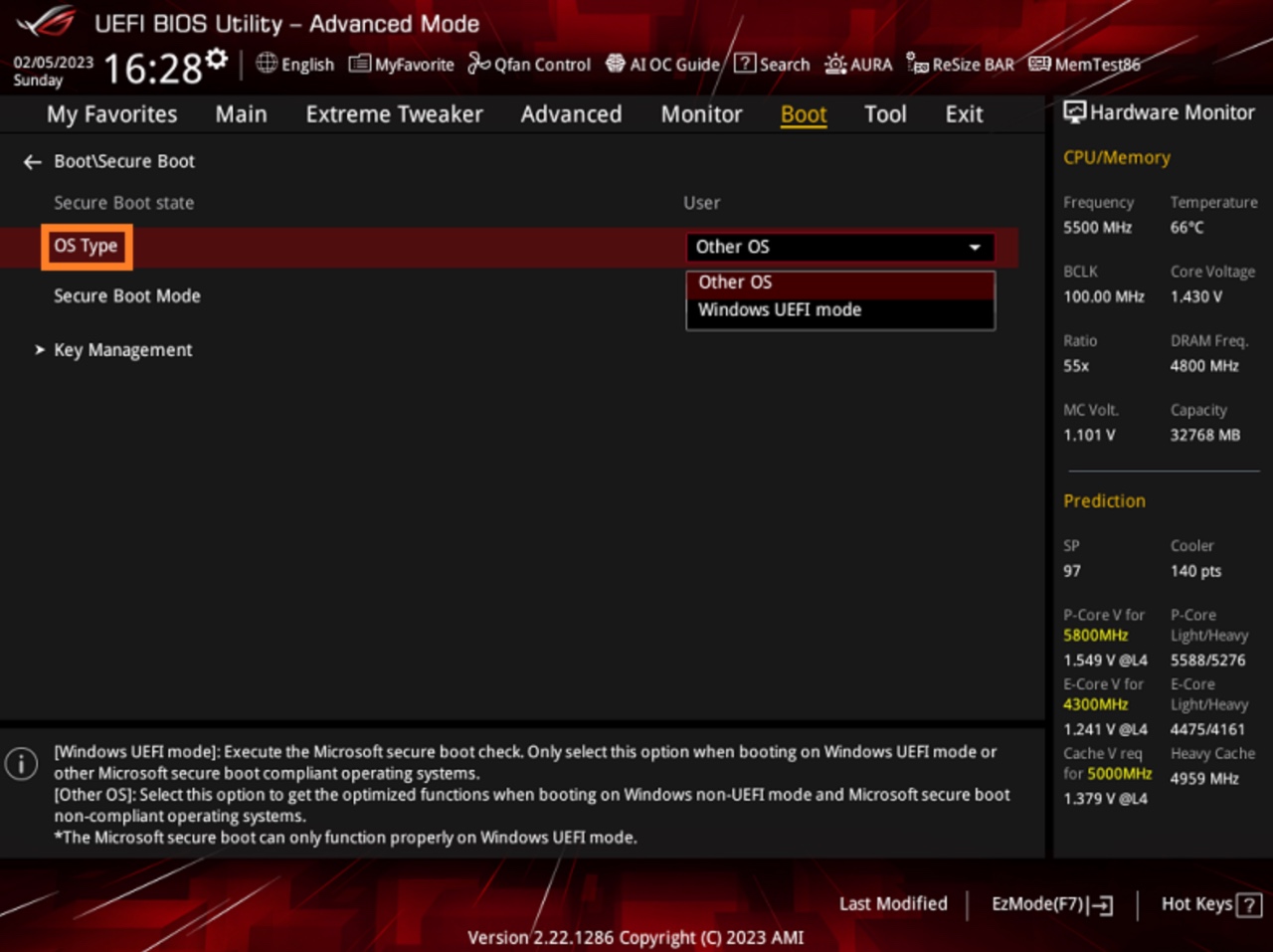
Task: Open the AURA lighting icon
Action: pos(835,64)
